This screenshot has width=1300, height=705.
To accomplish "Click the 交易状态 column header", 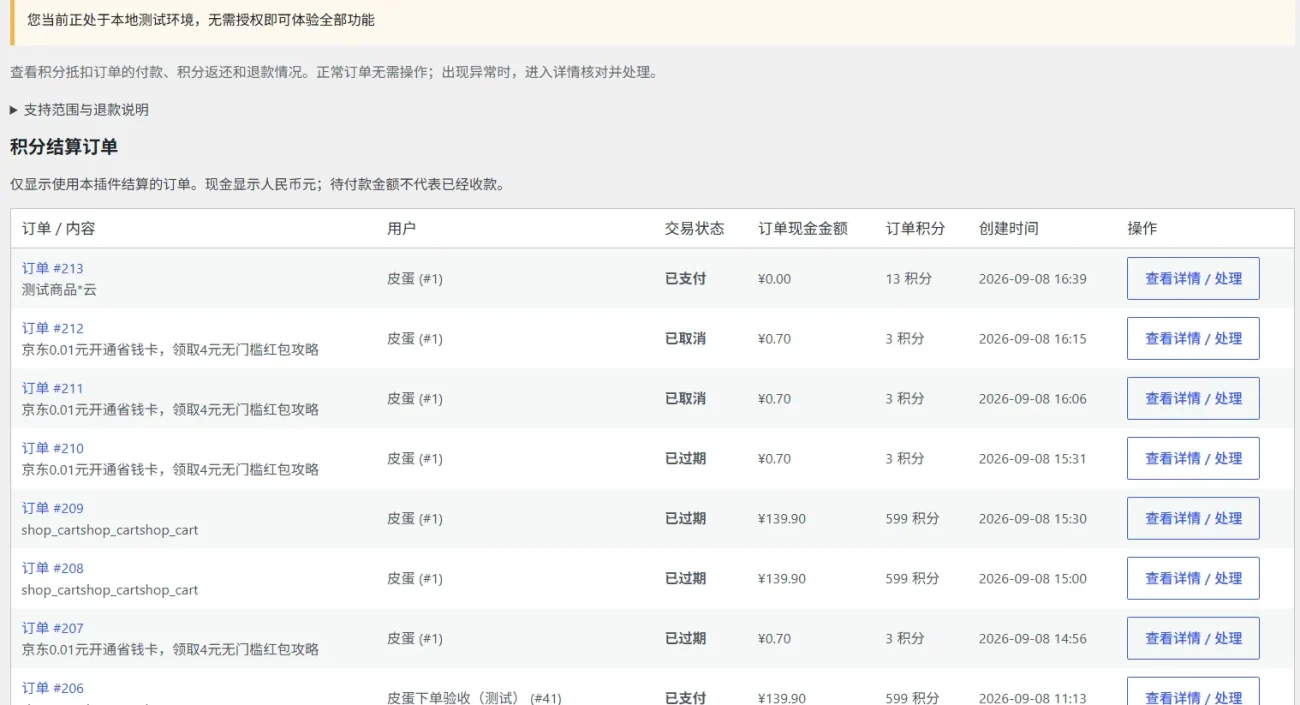I will (694, 229).
